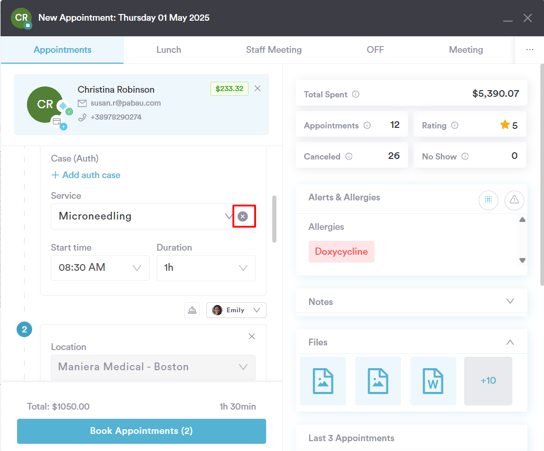Open the Duration dropdown

click(206, 268)
